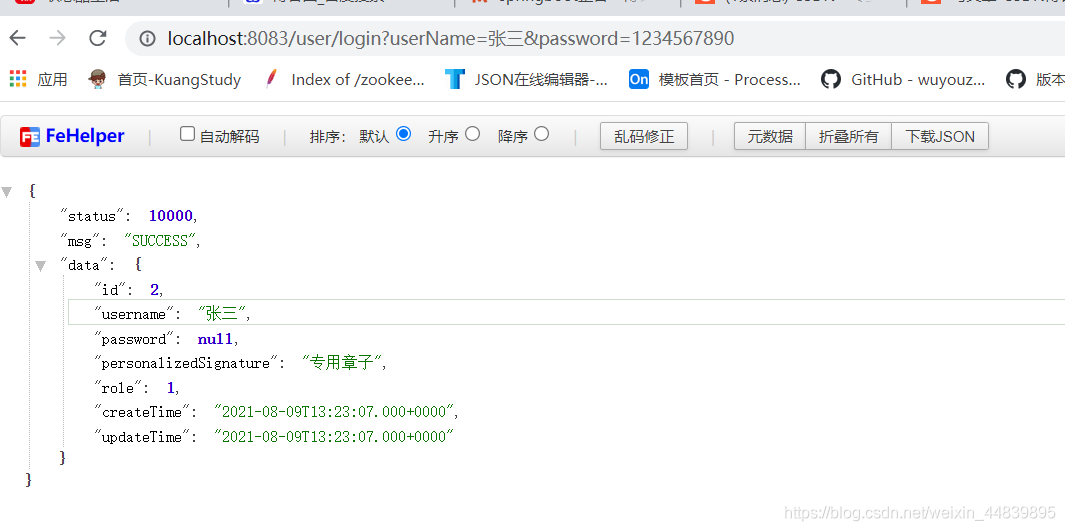Click the createTime timestamp value
The height and width of the screenshot is (531, 1065).
click(334, 412)
